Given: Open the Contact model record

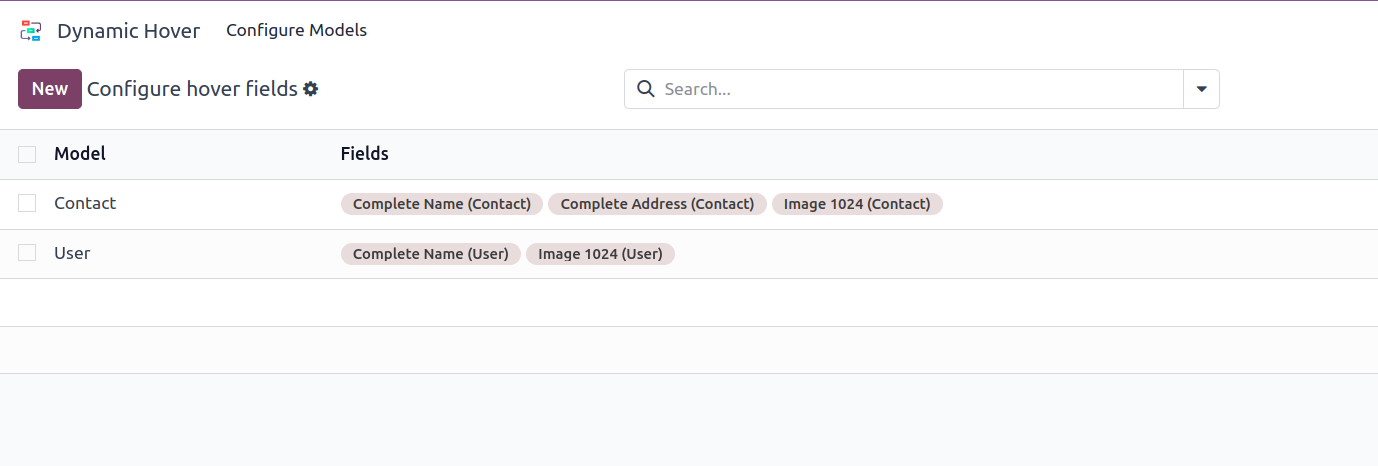Looking at the screenshot, I should (85, 203).
